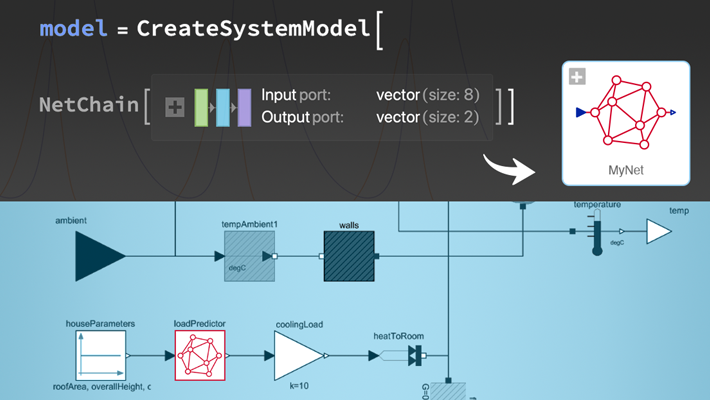710x400 pixels.
Task: Click the blue NetChain layer bar
Action: click(x=223, y=107)
